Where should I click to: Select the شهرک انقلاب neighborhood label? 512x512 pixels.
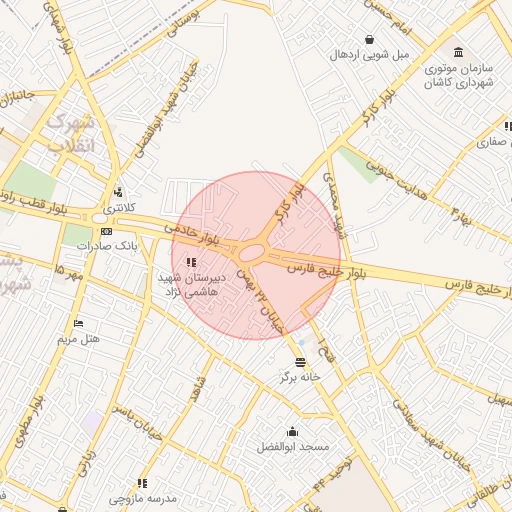point(71,133)
